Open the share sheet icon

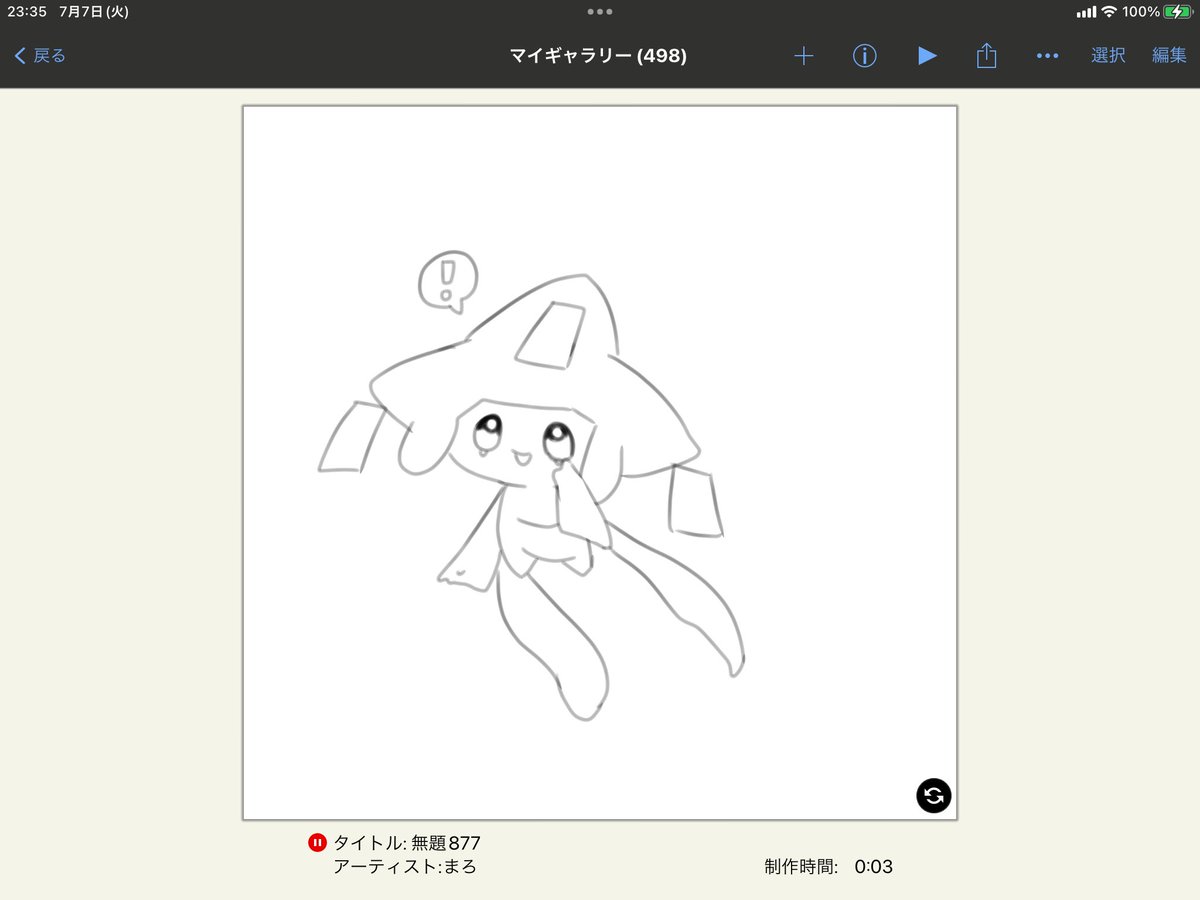(987, 55)
